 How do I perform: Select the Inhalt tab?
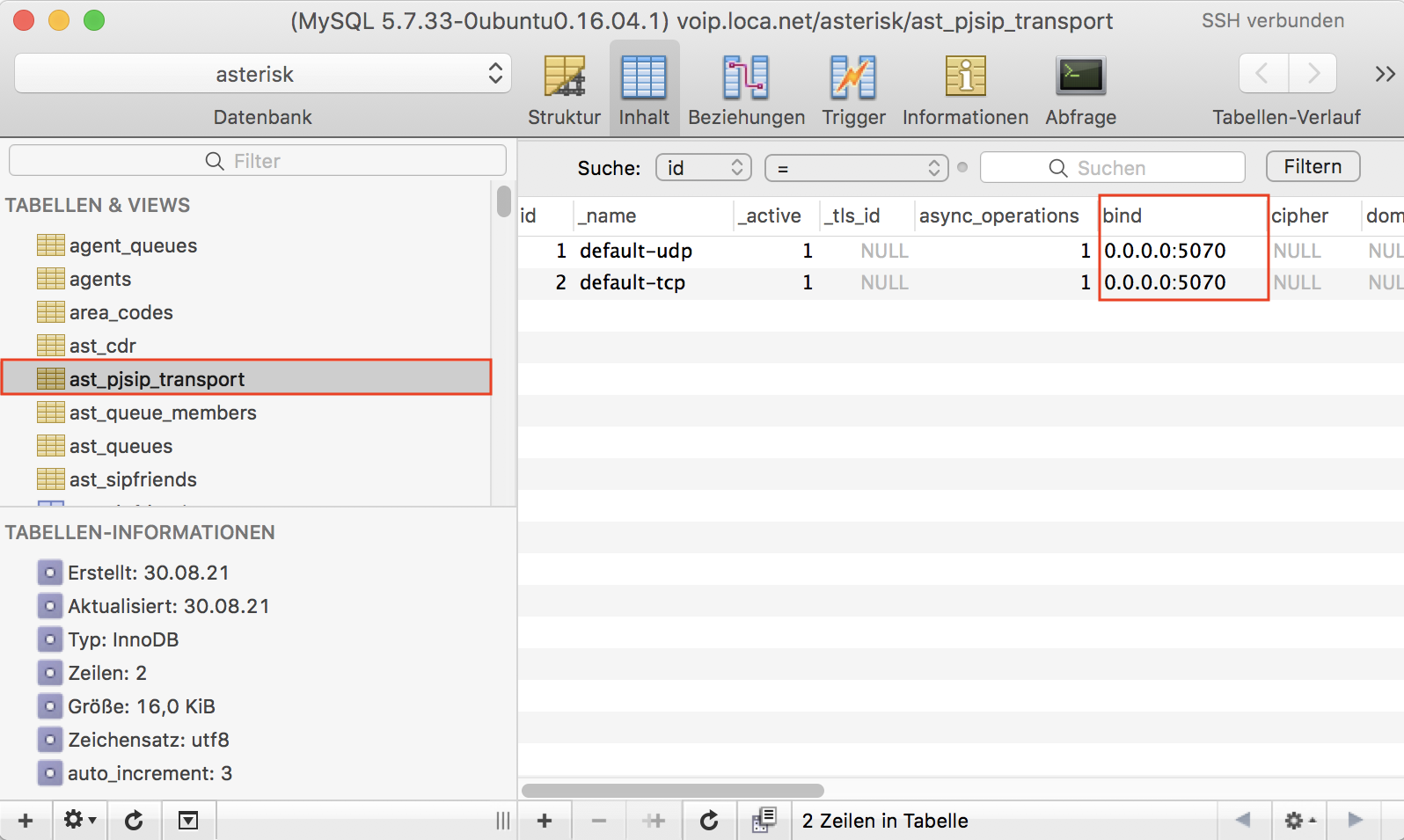[x=644, y=90]
